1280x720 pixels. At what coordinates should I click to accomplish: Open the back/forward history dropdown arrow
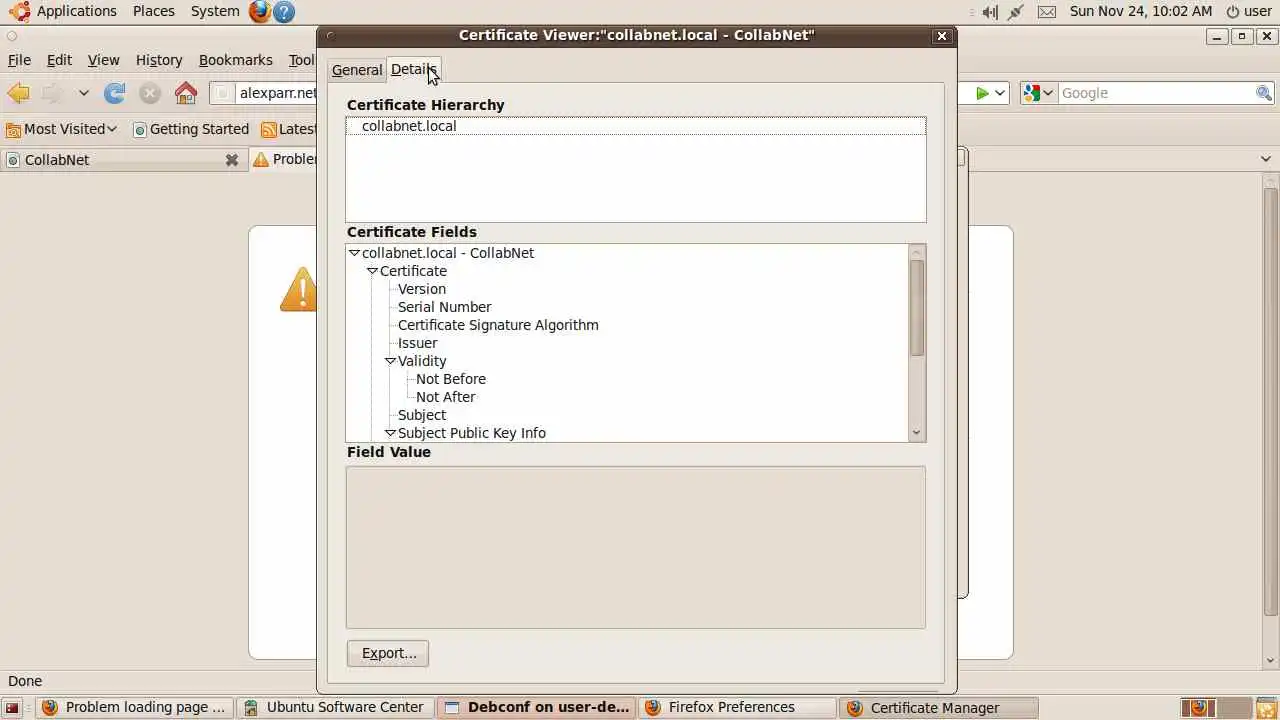(x=84, y=93)
